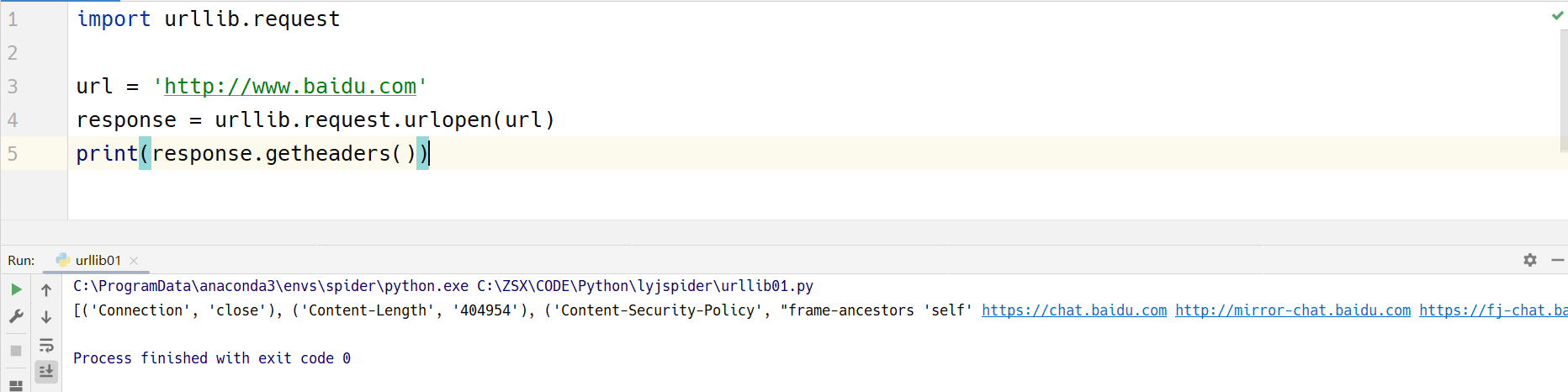Click the stop process square icon
The width and height of the screenshot is (1568, 392).
click(16, 350)
